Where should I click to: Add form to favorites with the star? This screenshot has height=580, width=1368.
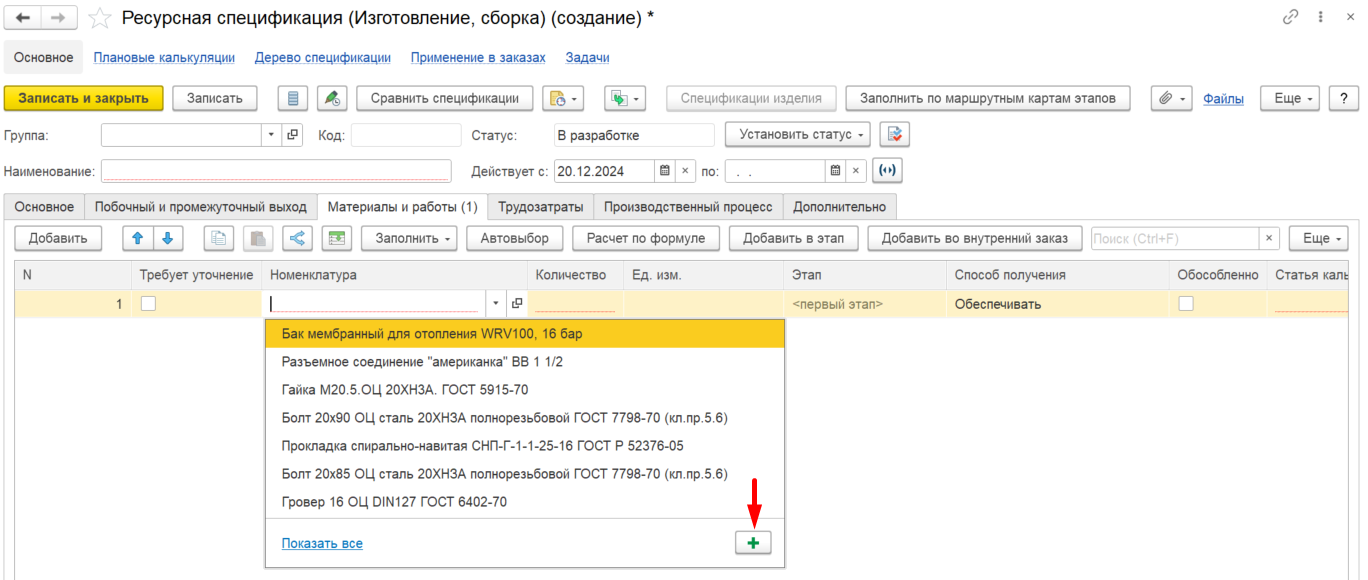click(99, 18)
